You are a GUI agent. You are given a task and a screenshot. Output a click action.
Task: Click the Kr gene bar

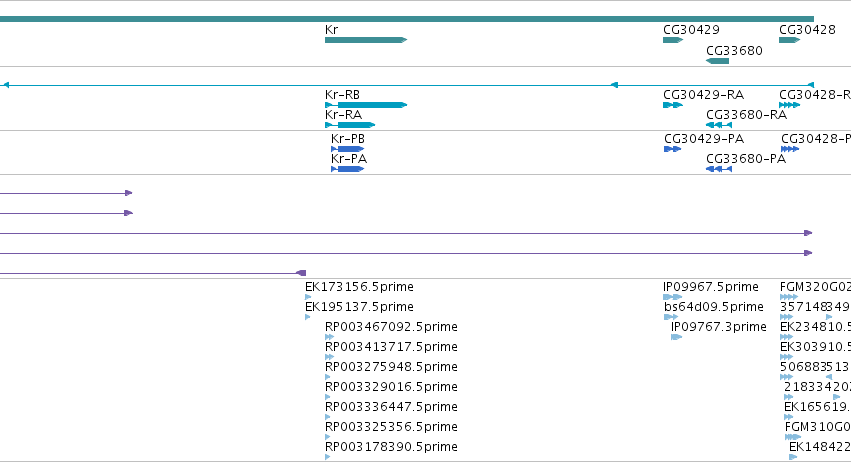click(x=366, y=40)
